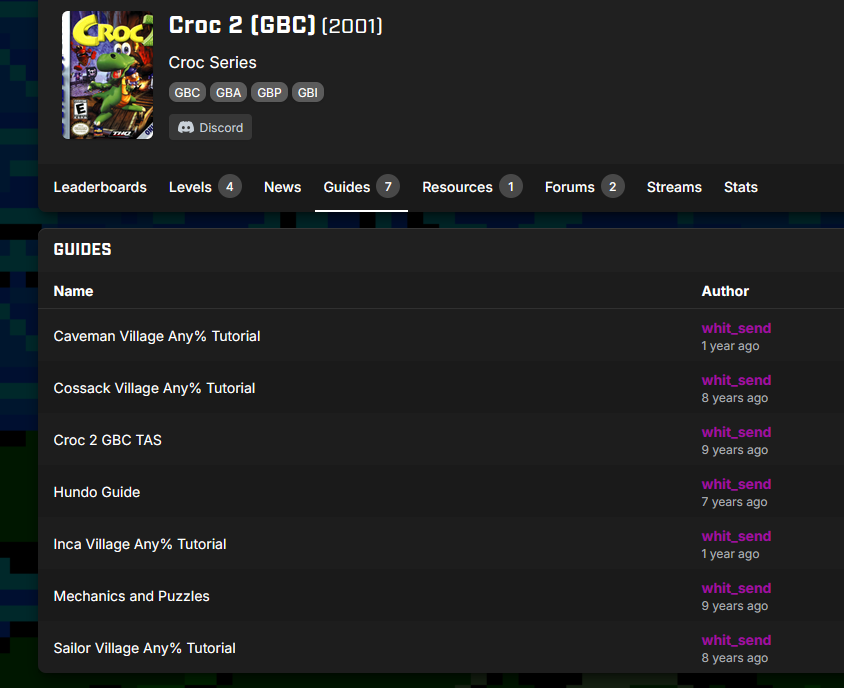Screen dimensions: 844x688
Task: Open Cossack Village Any% Tutorial guide
Action: click(x=154, y=389)
